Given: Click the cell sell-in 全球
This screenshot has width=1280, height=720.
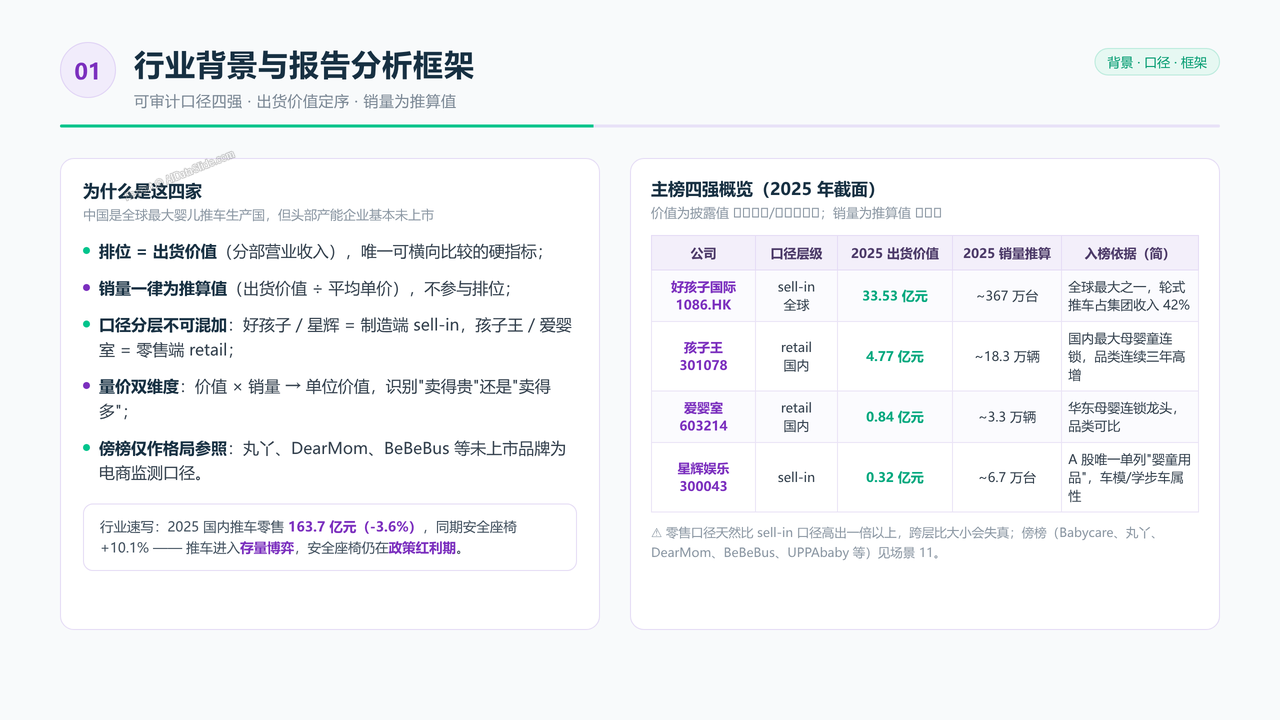Looking at the screenshot, I should pyautogui.click(x=796, y=296).
